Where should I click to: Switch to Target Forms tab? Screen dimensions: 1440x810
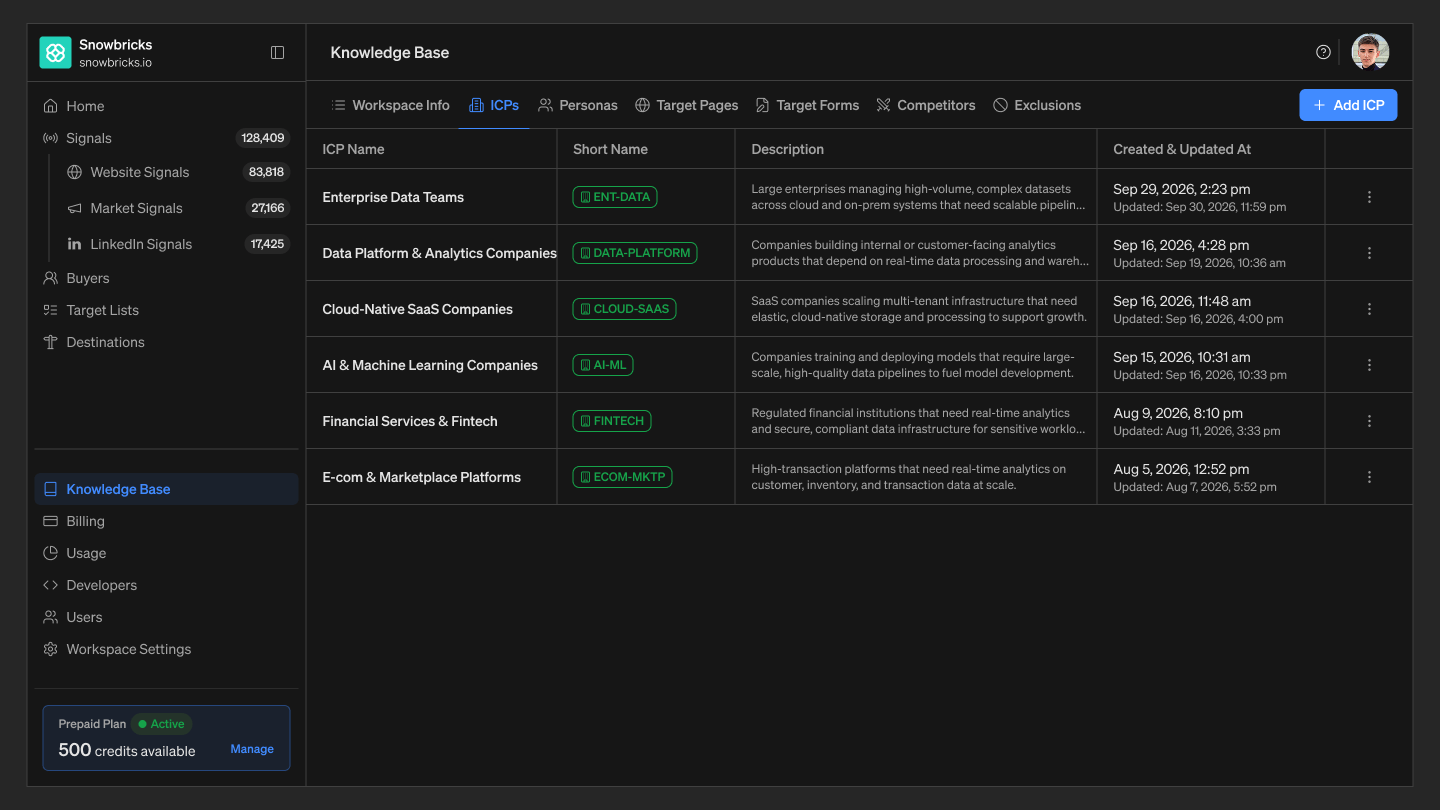pos(807,105)
